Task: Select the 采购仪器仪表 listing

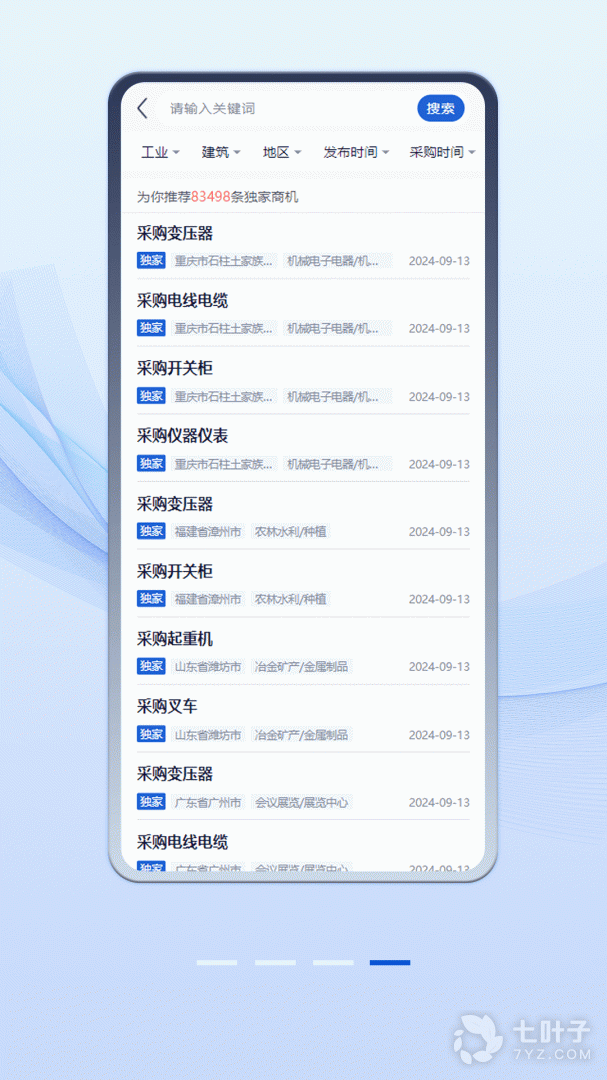Action: pyautogui.click(x=182, y=435)
